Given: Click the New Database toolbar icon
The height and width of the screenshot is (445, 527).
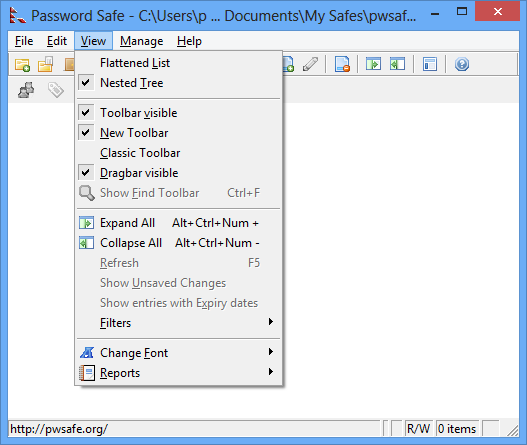Looking at the screenshot, I should coord(23,65).
